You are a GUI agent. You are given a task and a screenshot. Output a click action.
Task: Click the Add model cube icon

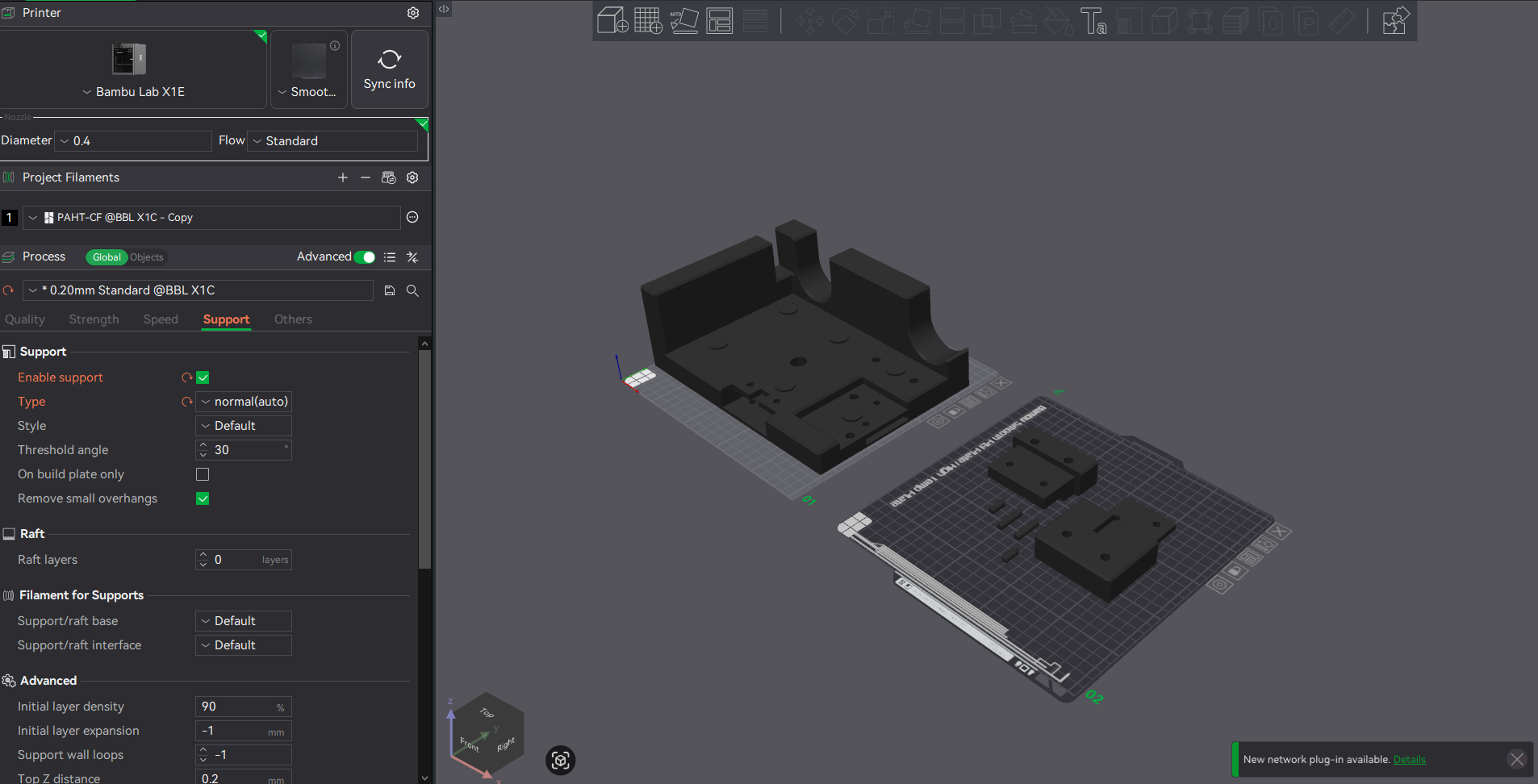coord(612,20)
